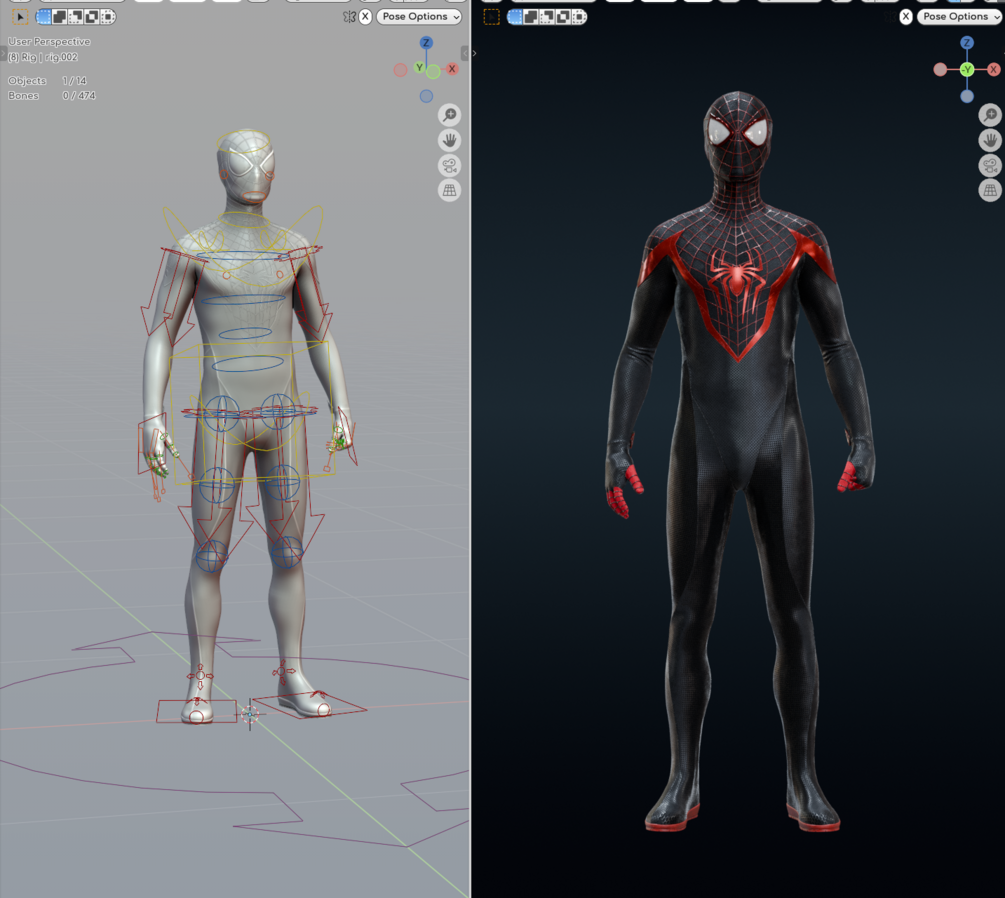Viewport: 1005px width, 898px height.
Task: Expand left viewport toolbar with edge chevron
Action: (3, 54)
